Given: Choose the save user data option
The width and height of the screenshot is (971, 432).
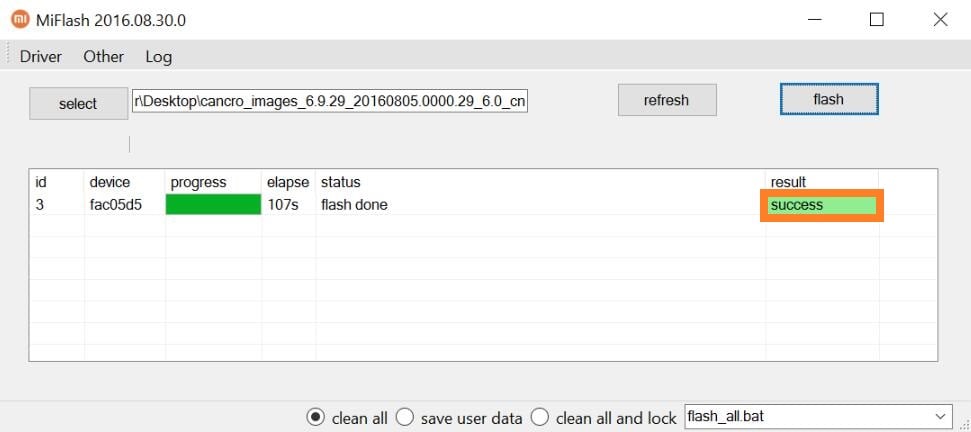Looking at the screenshot, I should pyautogui.click(x=406, y=418).
